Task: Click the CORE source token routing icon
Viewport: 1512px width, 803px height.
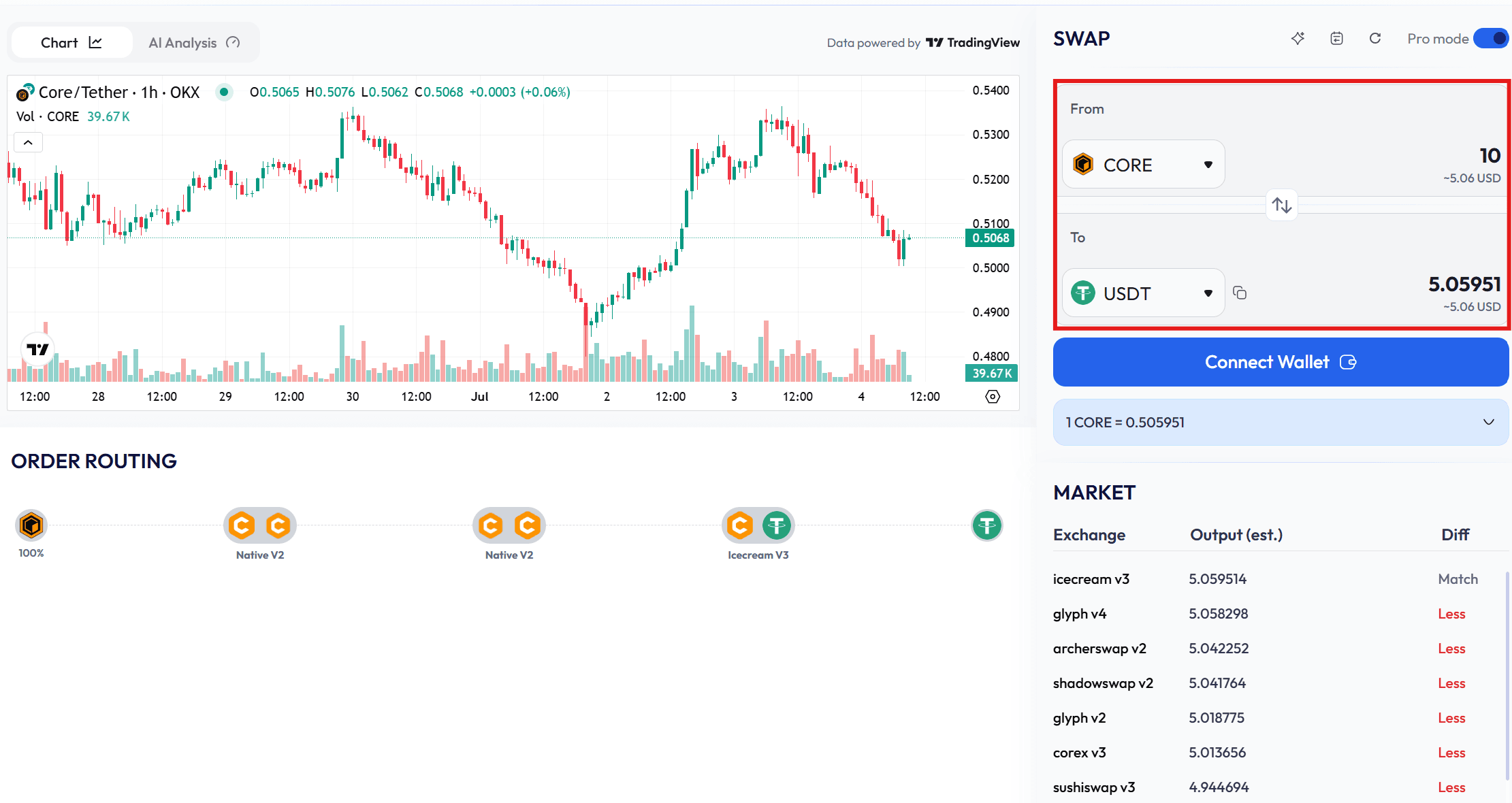Action: point(31,525)
